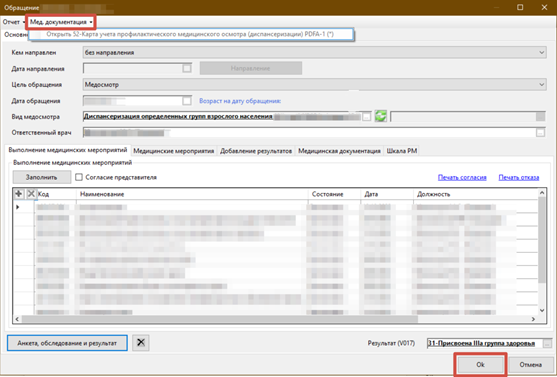
Task: Switch to Шкала РМ tab
Action: pyautogui.click(x=401, y=151)
